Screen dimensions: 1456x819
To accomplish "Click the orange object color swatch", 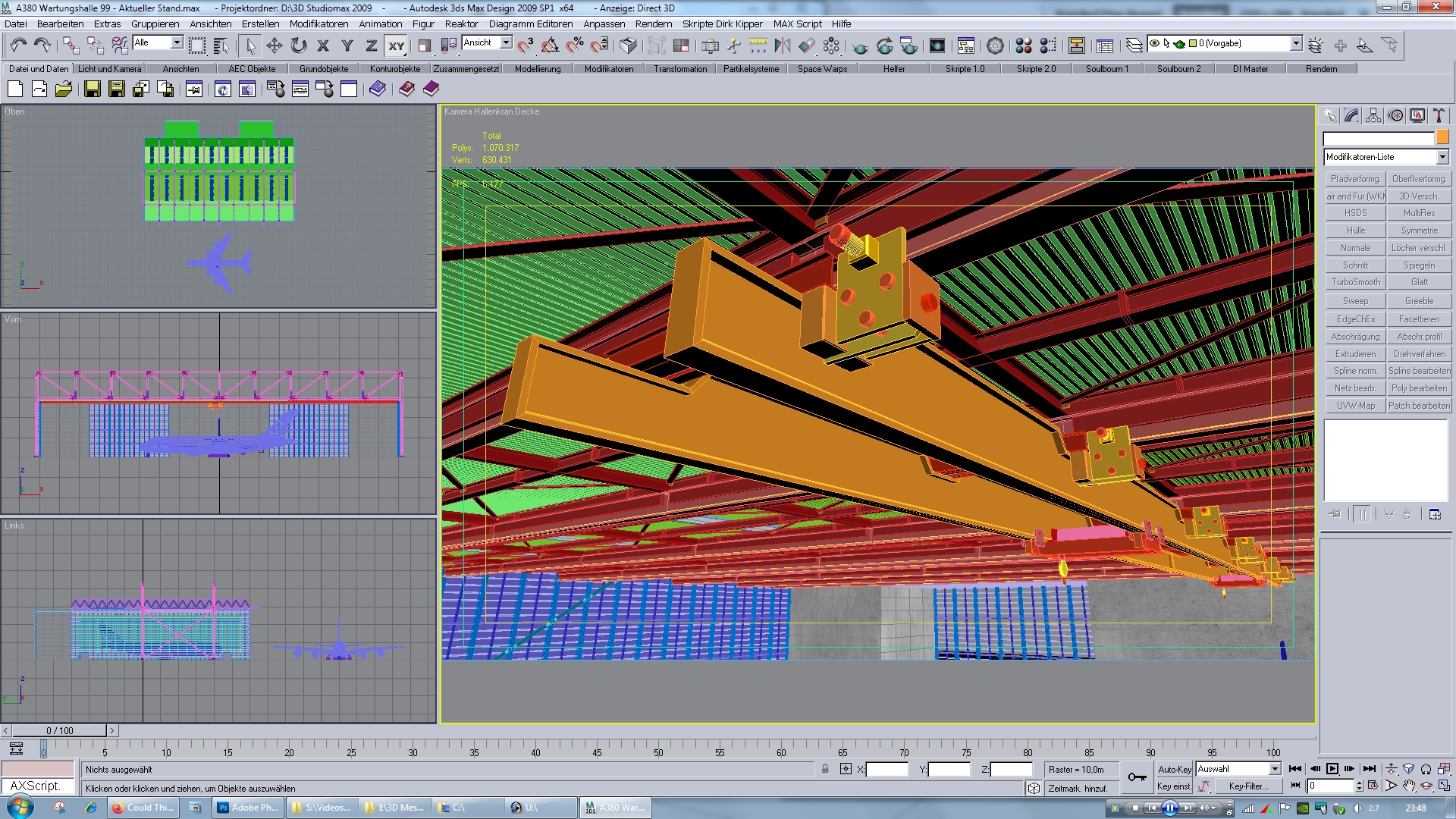I will click(x=1442, y=138).
